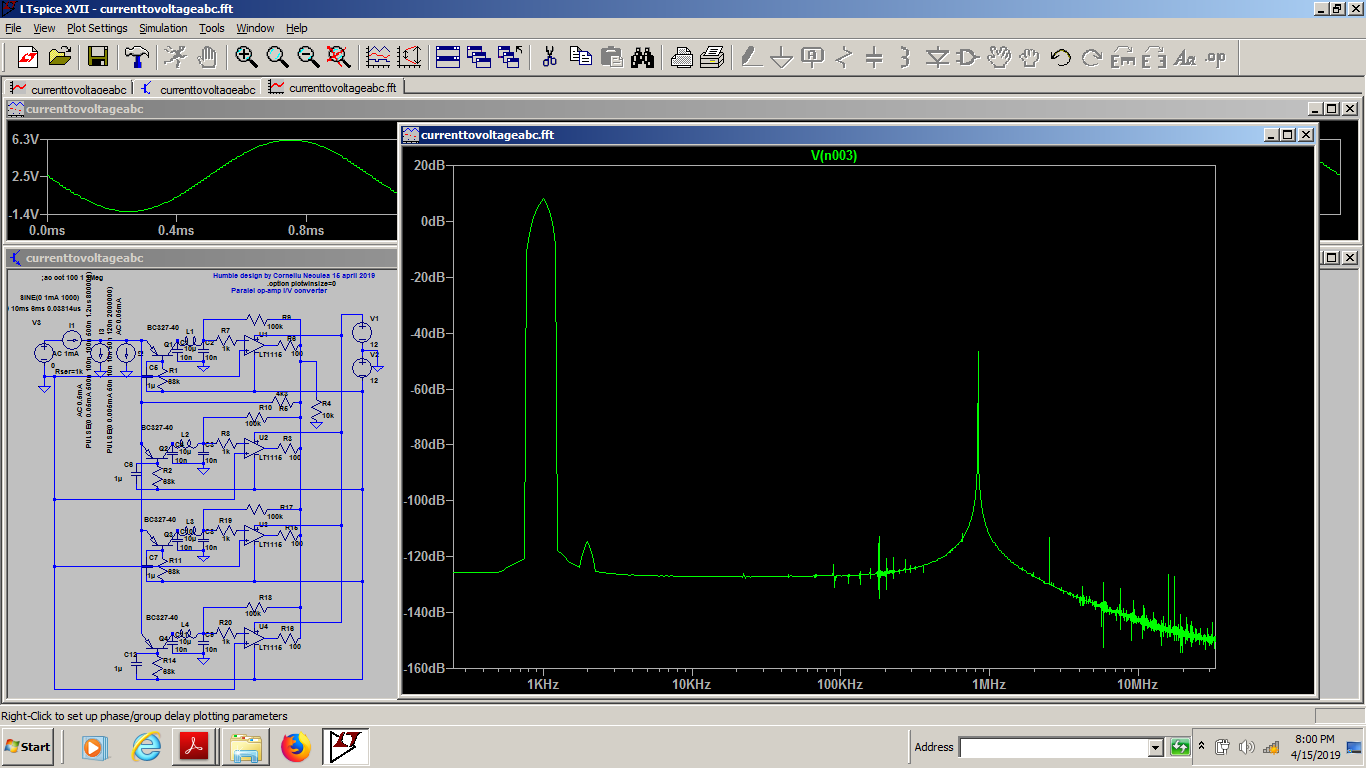This screenshot has width=1366, height=768.
Task: Click the Zoom Pan magnifier icon
Action: coord(277,57)
